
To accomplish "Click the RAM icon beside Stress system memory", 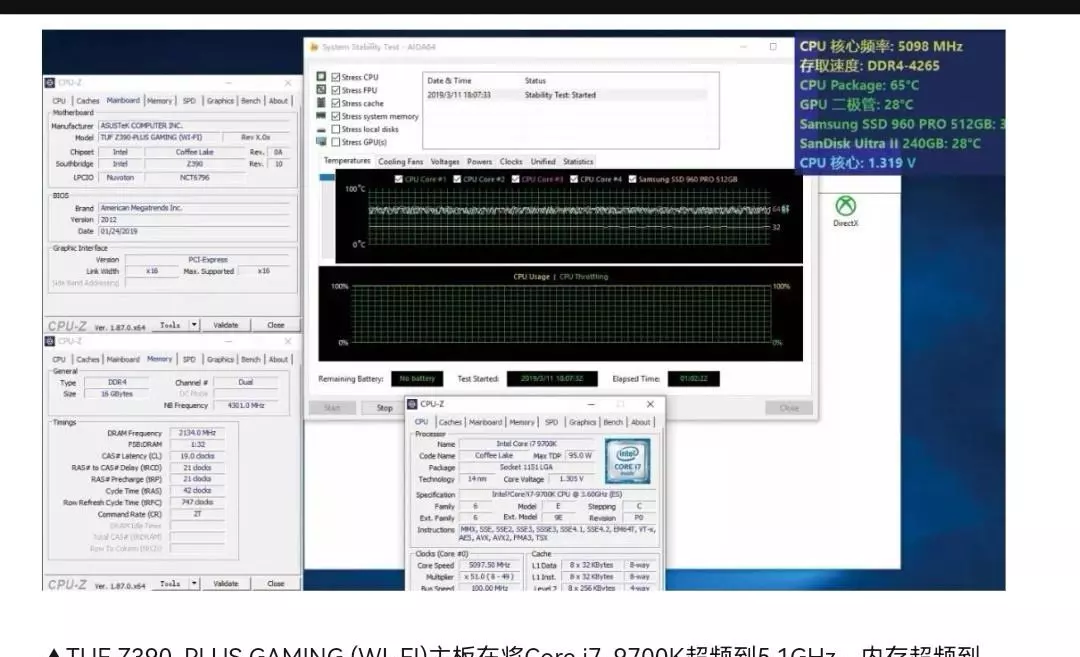I will (x=321, y=116).
